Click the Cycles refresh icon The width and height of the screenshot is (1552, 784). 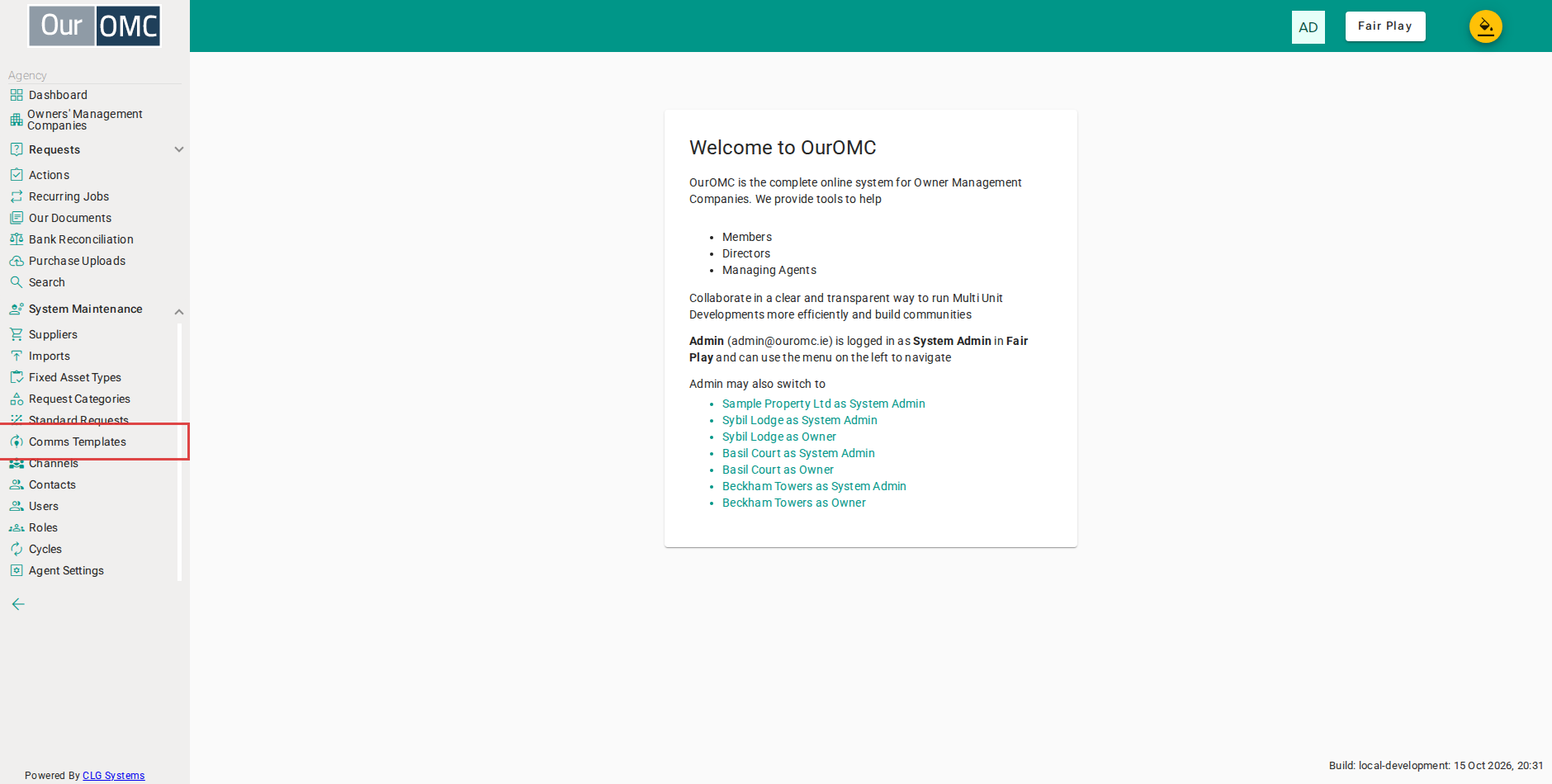point(17,549)
